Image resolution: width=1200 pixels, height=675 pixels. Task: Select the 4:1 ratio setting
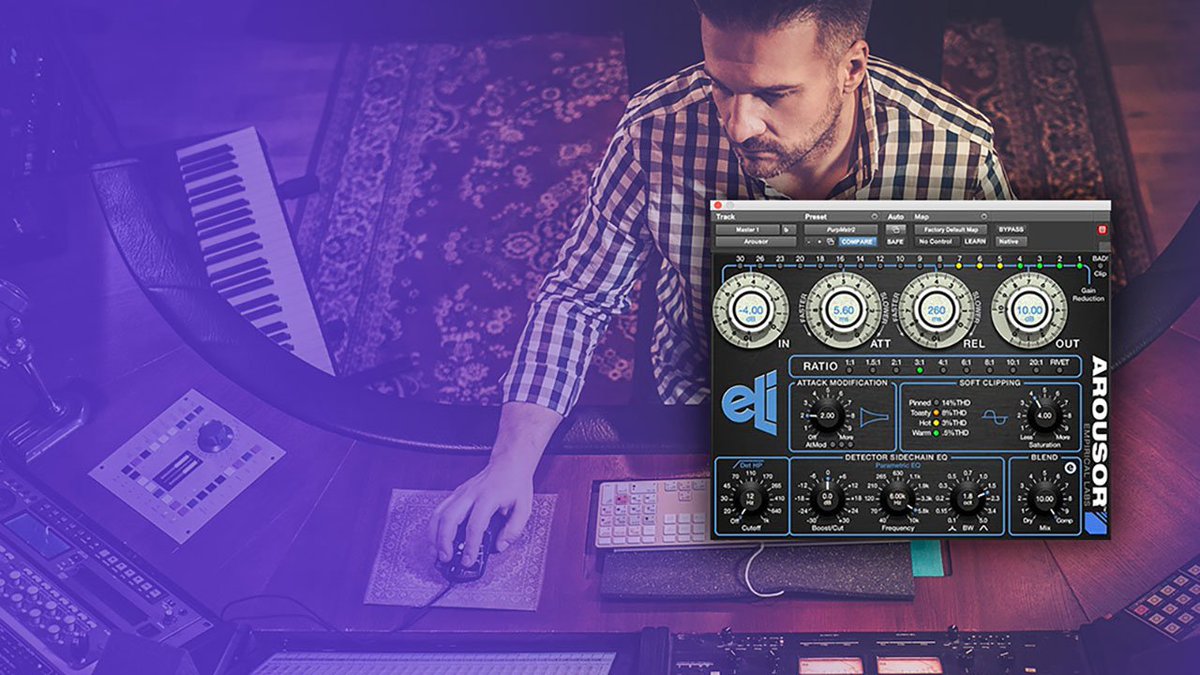(943, 369)
